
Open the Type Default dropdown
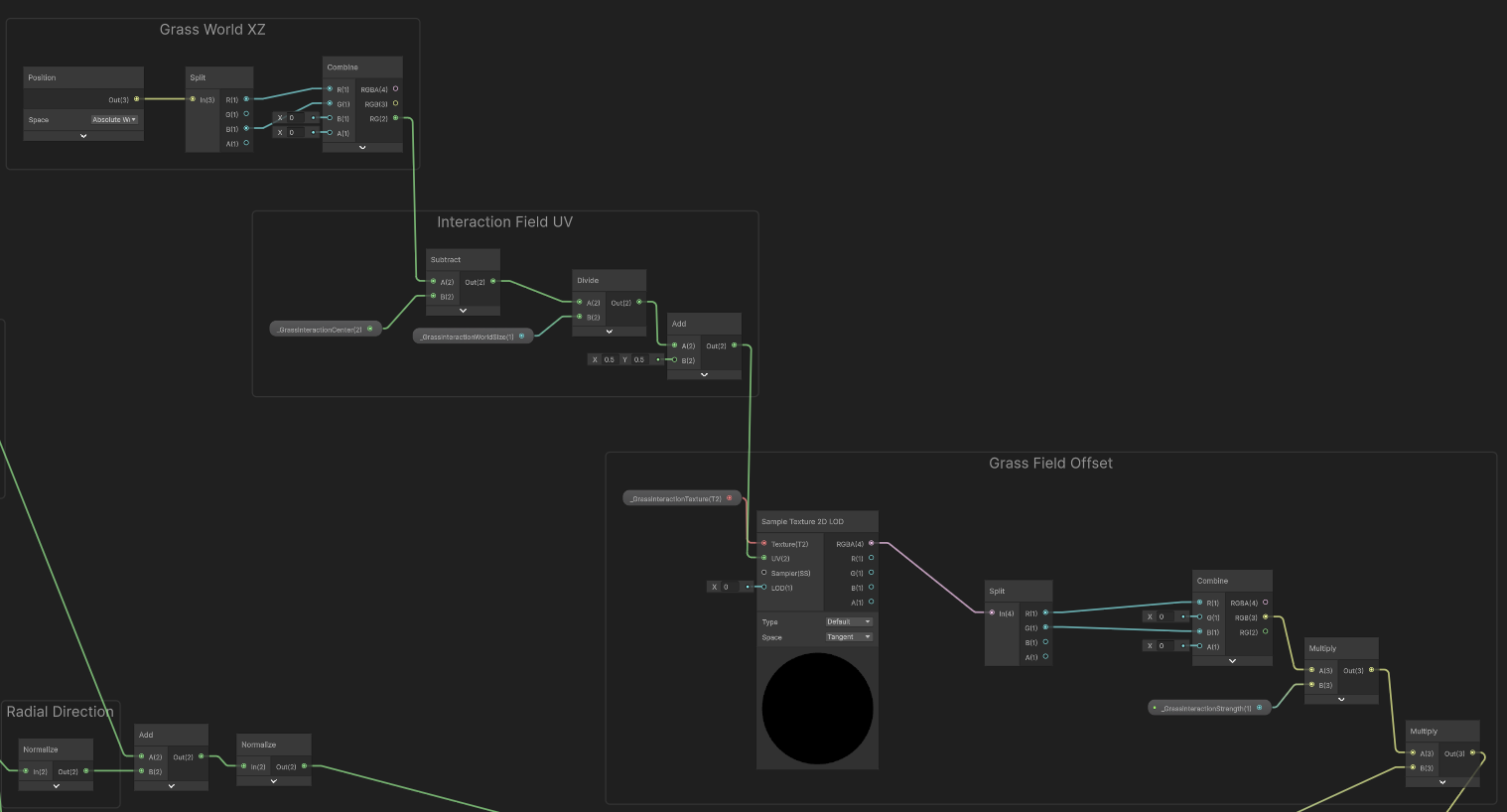tap(849, 621)
